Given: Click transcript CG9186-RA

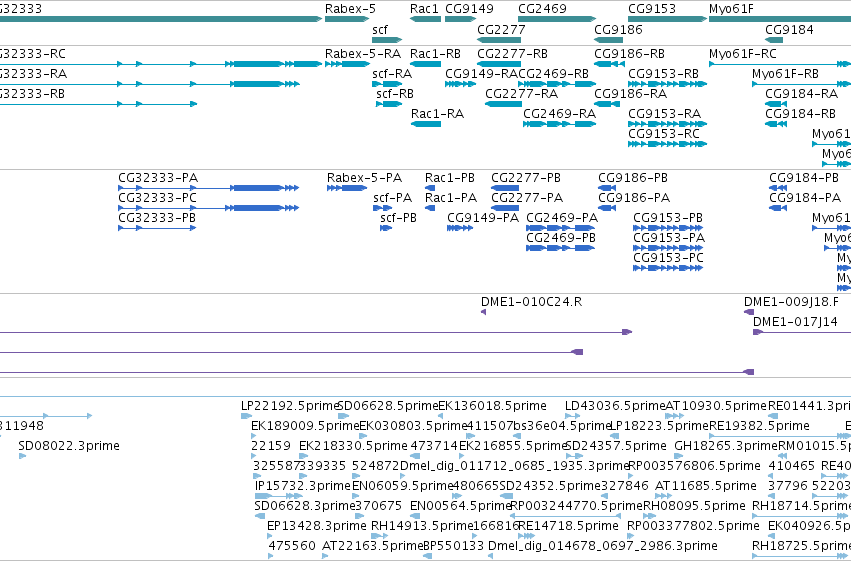Looking at the screenshot, I should [x=607, y=104].
